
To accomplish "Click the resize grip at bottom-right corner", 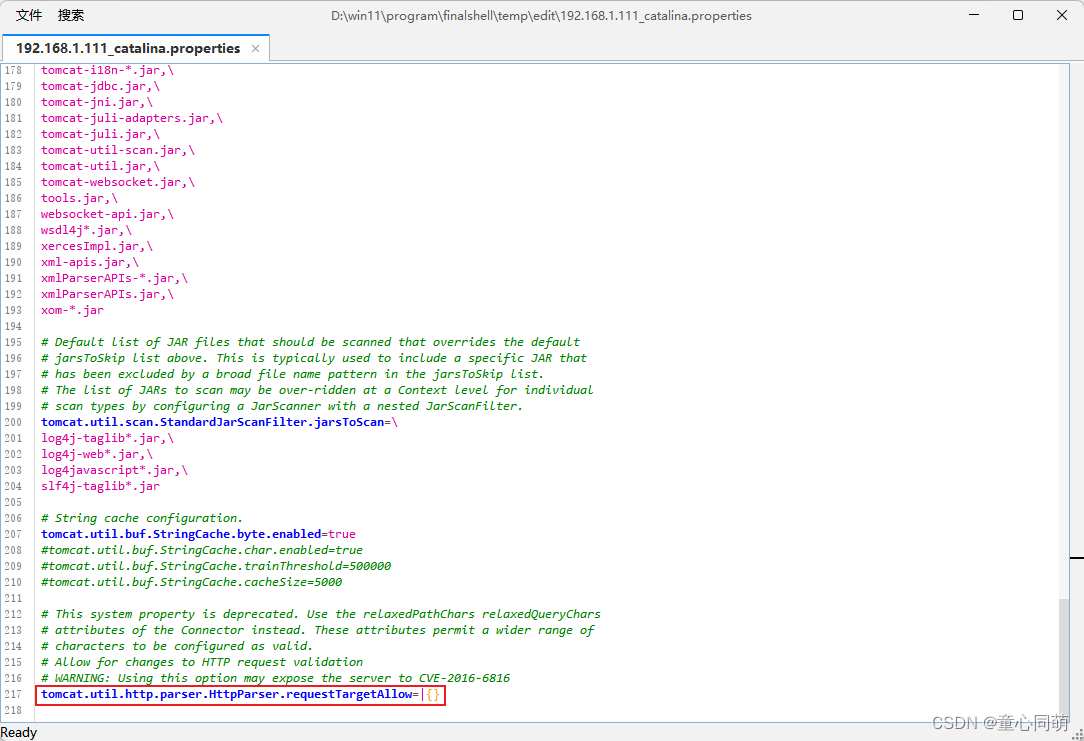I will click(x=1078, y=736).
